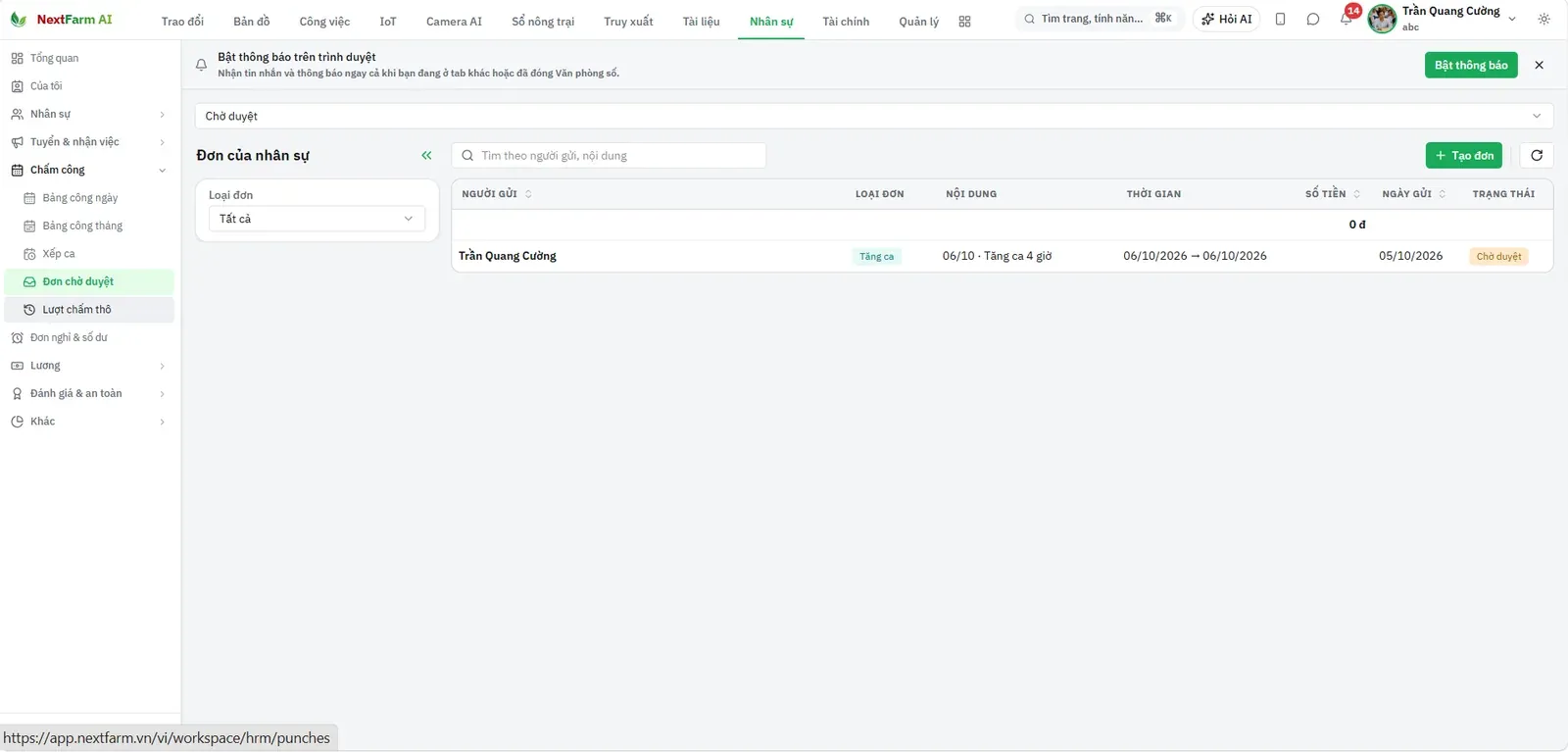Open the Chờ duyệt status dropdown

[874, 116]
